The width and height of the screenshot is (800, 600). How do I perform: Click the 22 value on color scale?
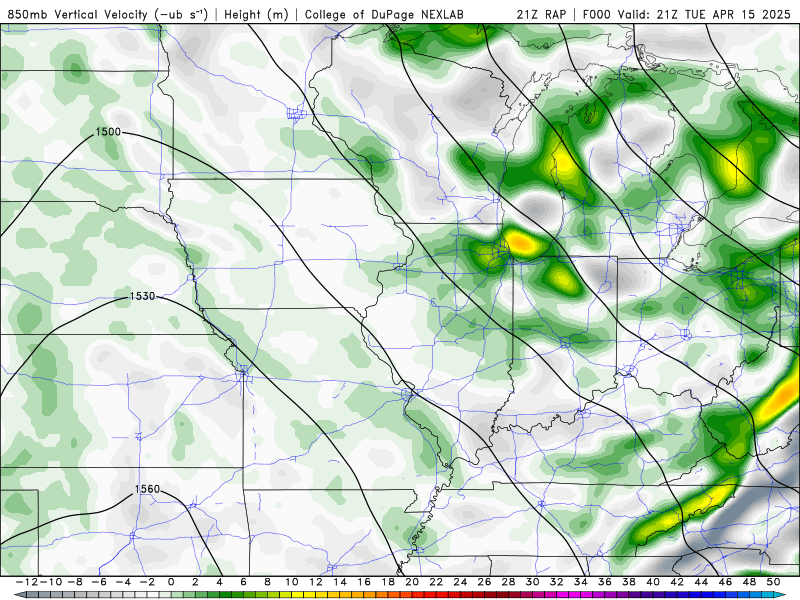pyautogui.click(x=436, y=582)
